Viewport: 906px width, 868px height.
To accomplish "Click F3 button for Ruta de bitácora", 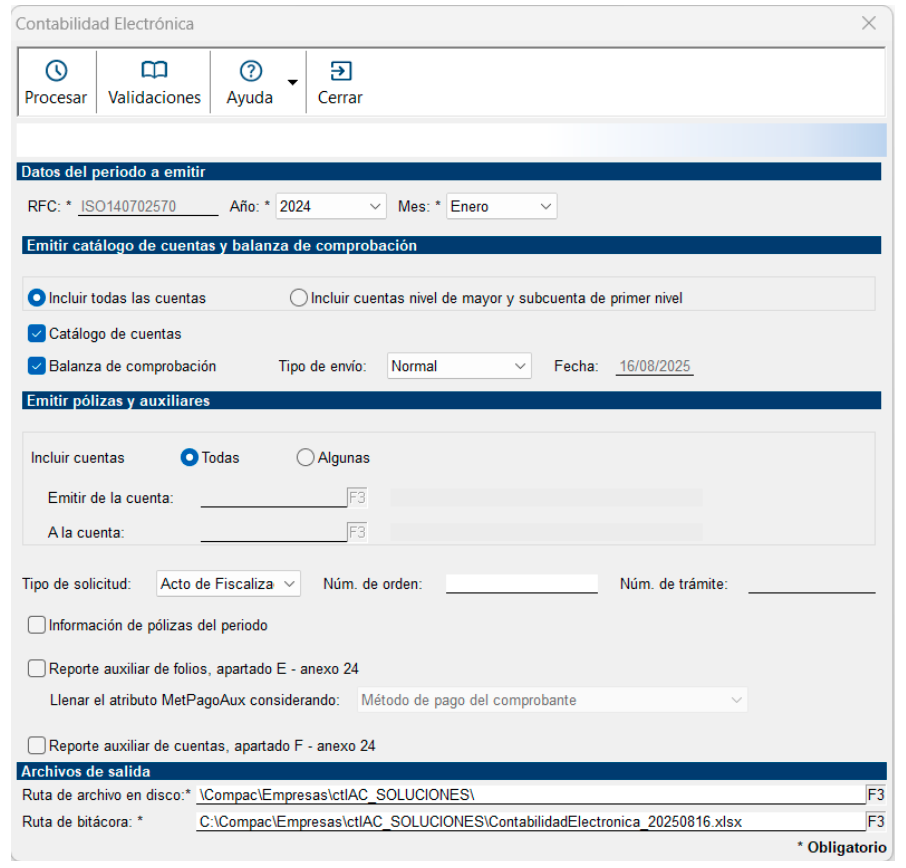I will [875, 821].
